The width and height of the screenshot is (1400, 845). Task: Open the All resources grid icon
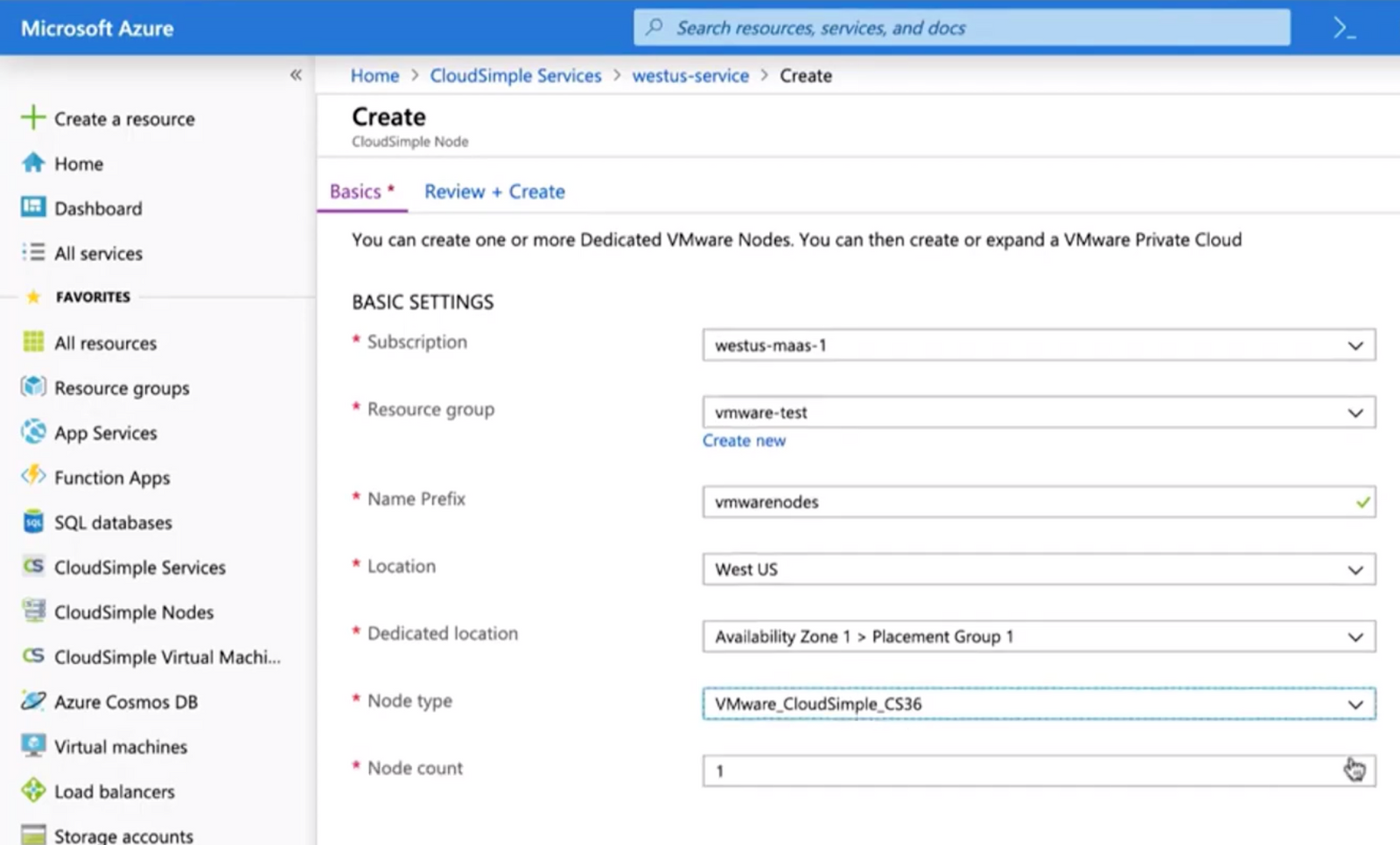33,342
